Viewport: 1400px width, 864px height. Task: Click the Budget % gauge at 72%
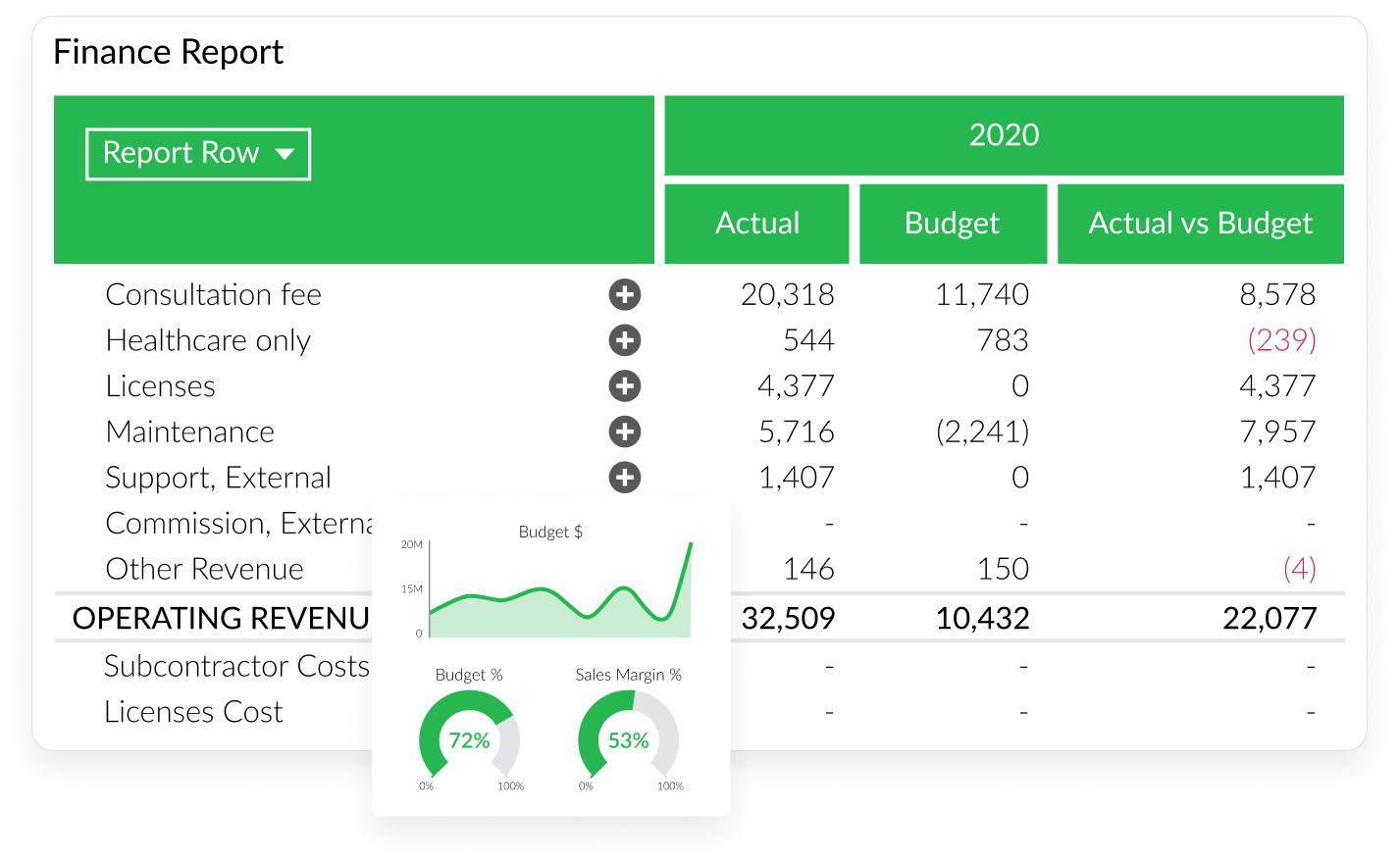click(469, 740)
